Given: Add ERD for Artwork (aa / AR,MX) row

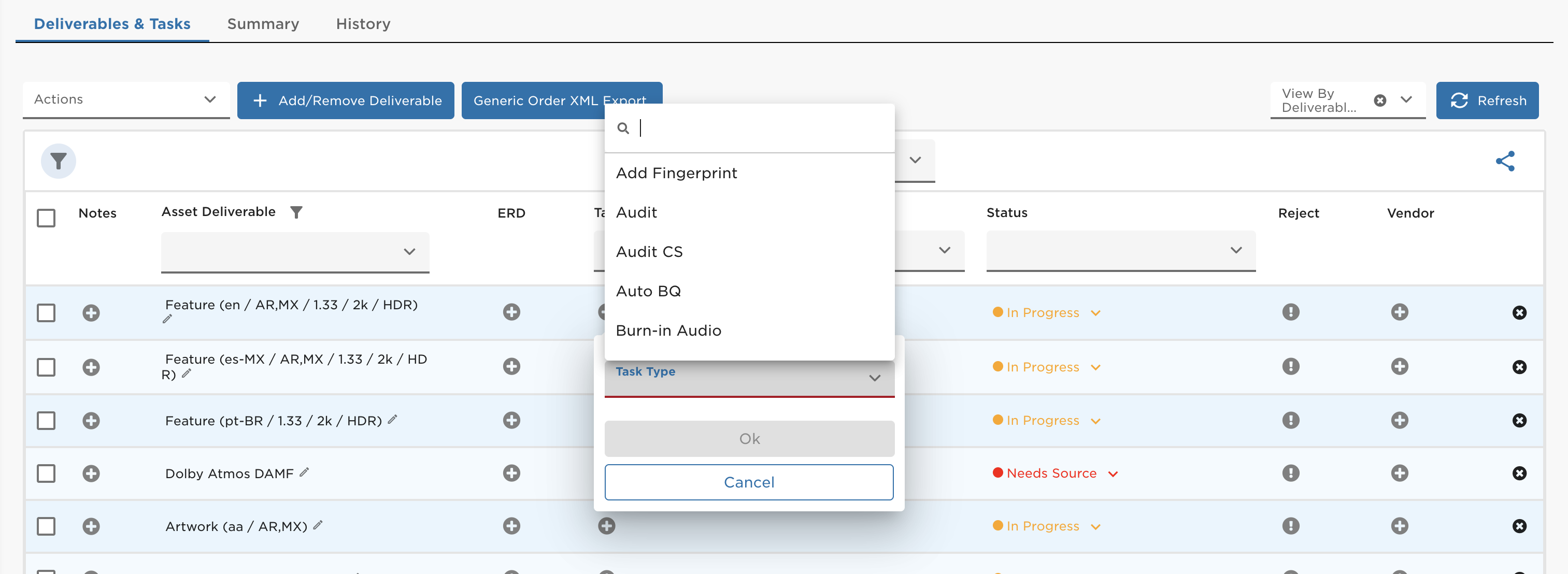Looking at the screenshot, I should click(x=512, y=526).
